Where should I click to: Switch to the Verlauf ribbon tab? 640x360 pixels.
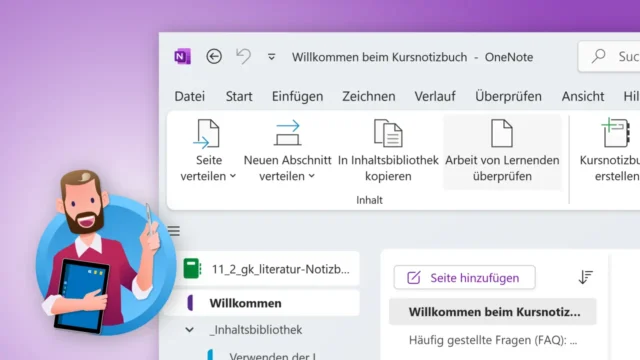[x=435, y=96]
